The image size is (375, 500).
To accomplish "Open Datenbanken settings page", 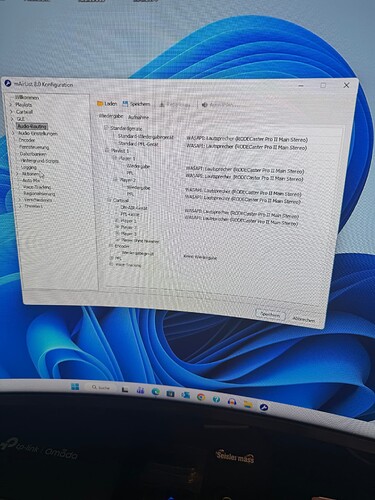I will (x=33, y=154).
